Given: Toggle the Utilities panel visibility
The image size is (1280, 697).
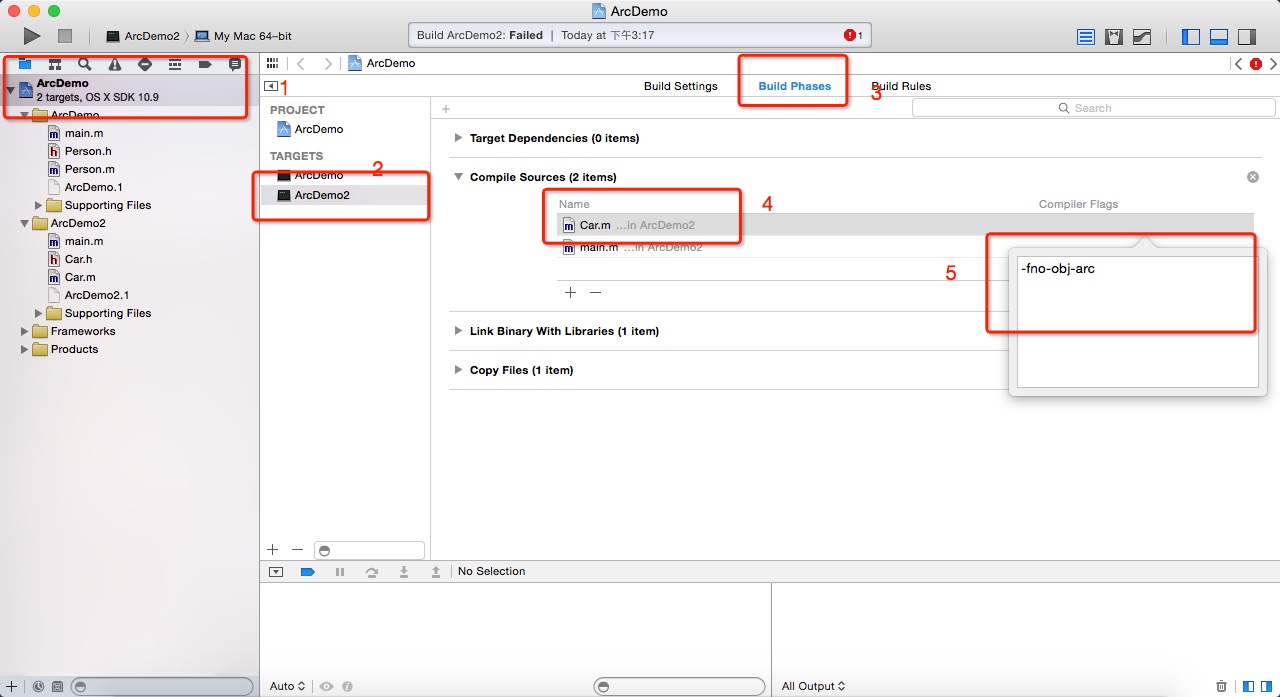Looking at the screenshot, I should tap(1247, 37).
